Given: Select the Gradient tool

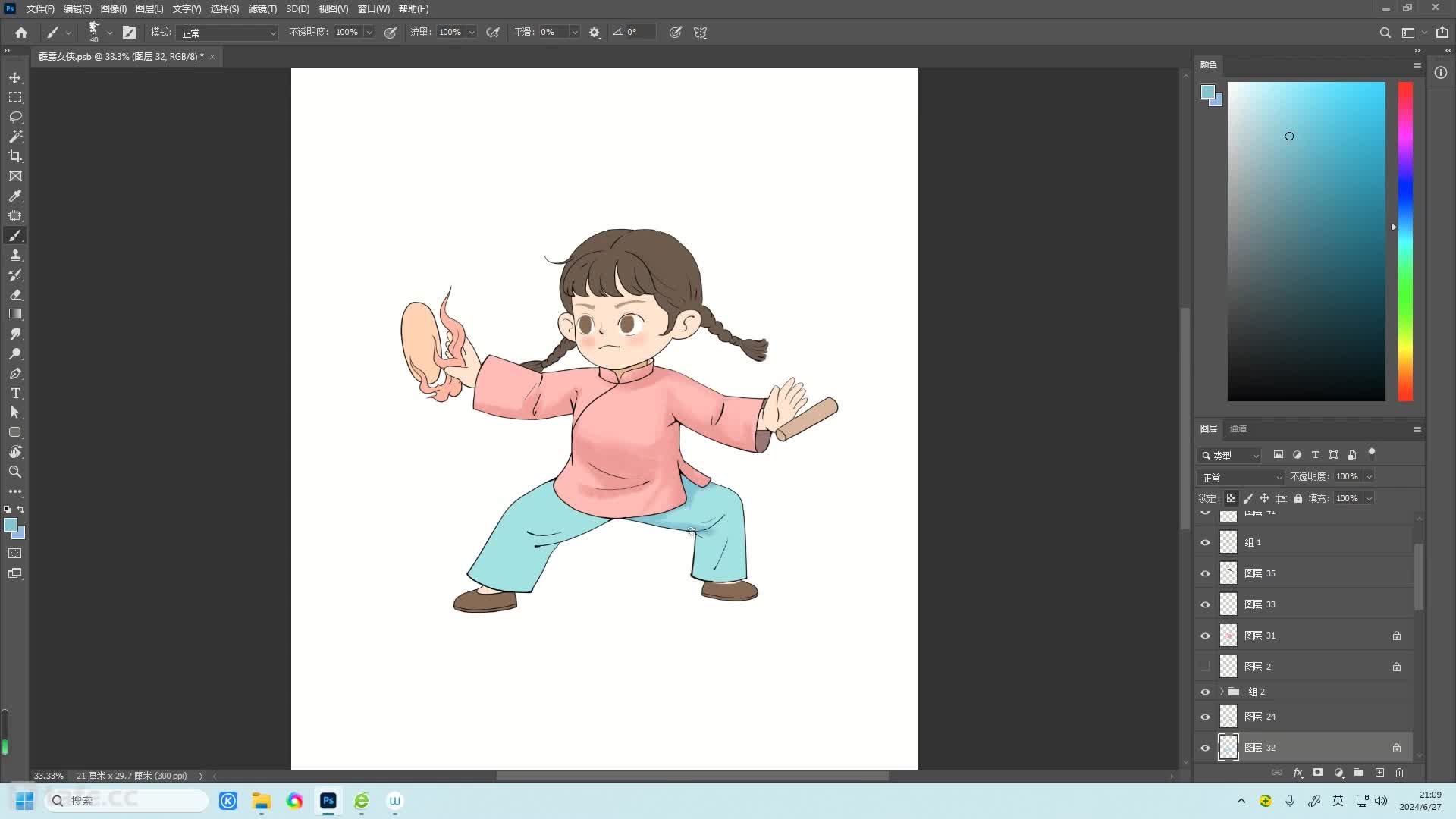Looking at the screenshot, I should tap(15, 314).
